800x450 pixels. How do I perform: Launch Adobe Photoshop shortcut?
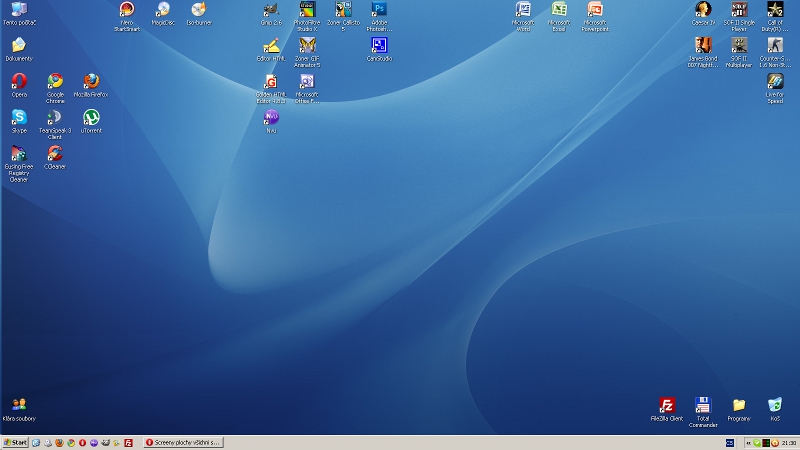[379, 16]
